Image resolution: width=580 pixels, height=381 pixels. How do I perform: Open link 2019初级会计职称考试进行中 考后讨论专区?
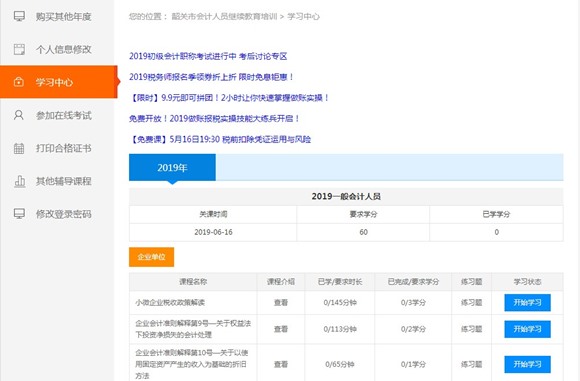[208, 56]
